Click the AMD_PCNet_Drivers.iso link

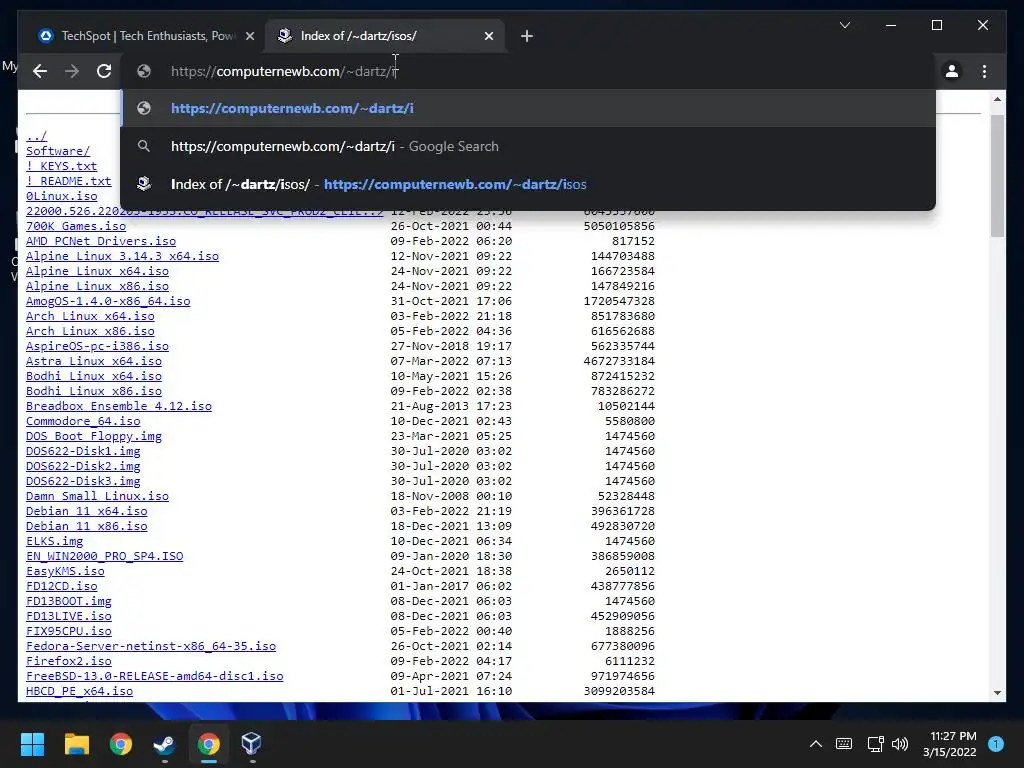tap(101, 241)
